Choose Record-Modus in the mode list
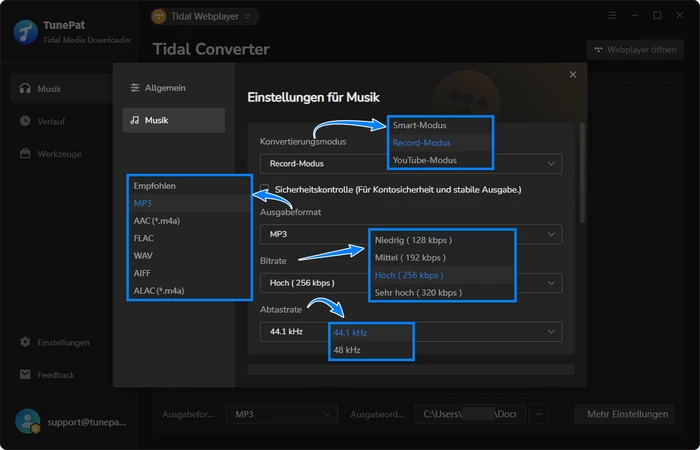 (x=440, y=143)
